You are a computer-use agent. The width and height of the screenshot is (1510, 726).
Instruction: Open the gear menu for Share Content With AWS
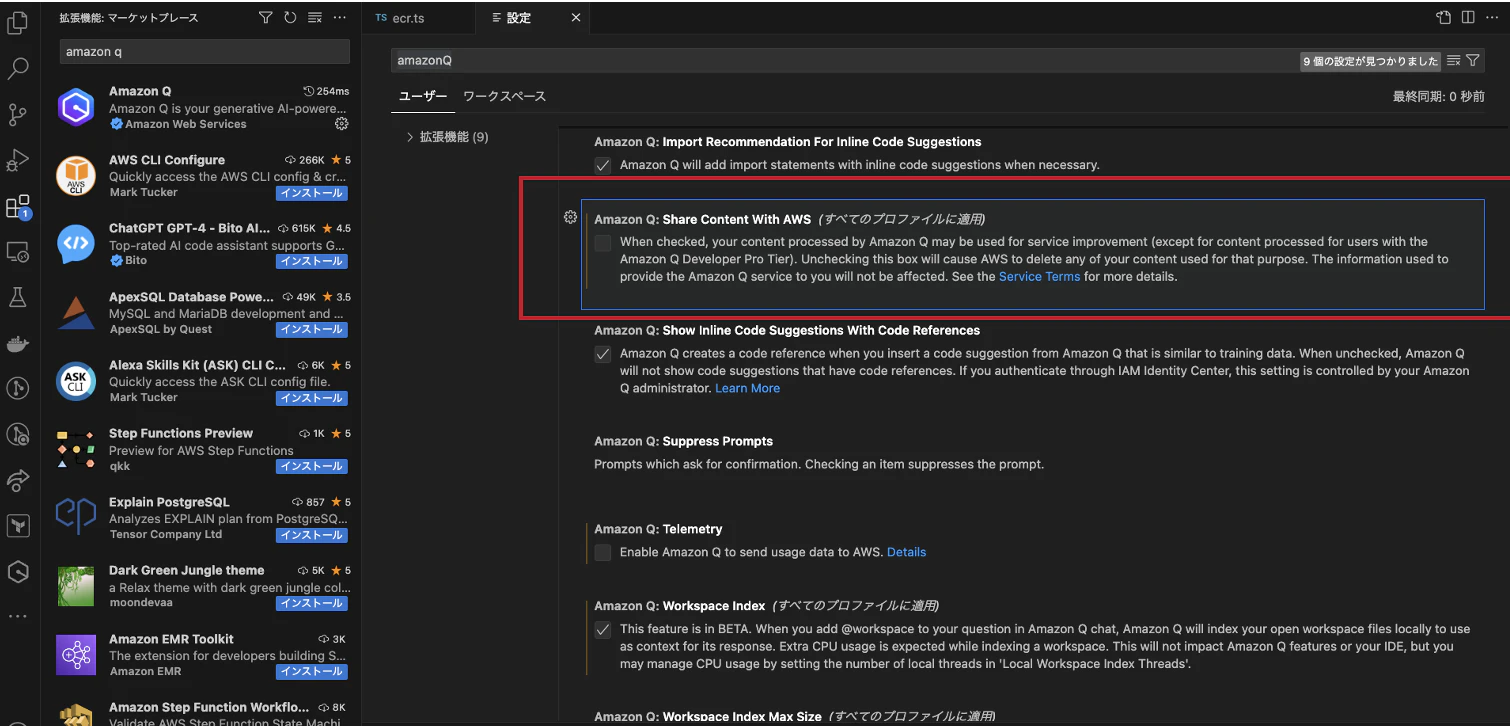tap(570, 217)
